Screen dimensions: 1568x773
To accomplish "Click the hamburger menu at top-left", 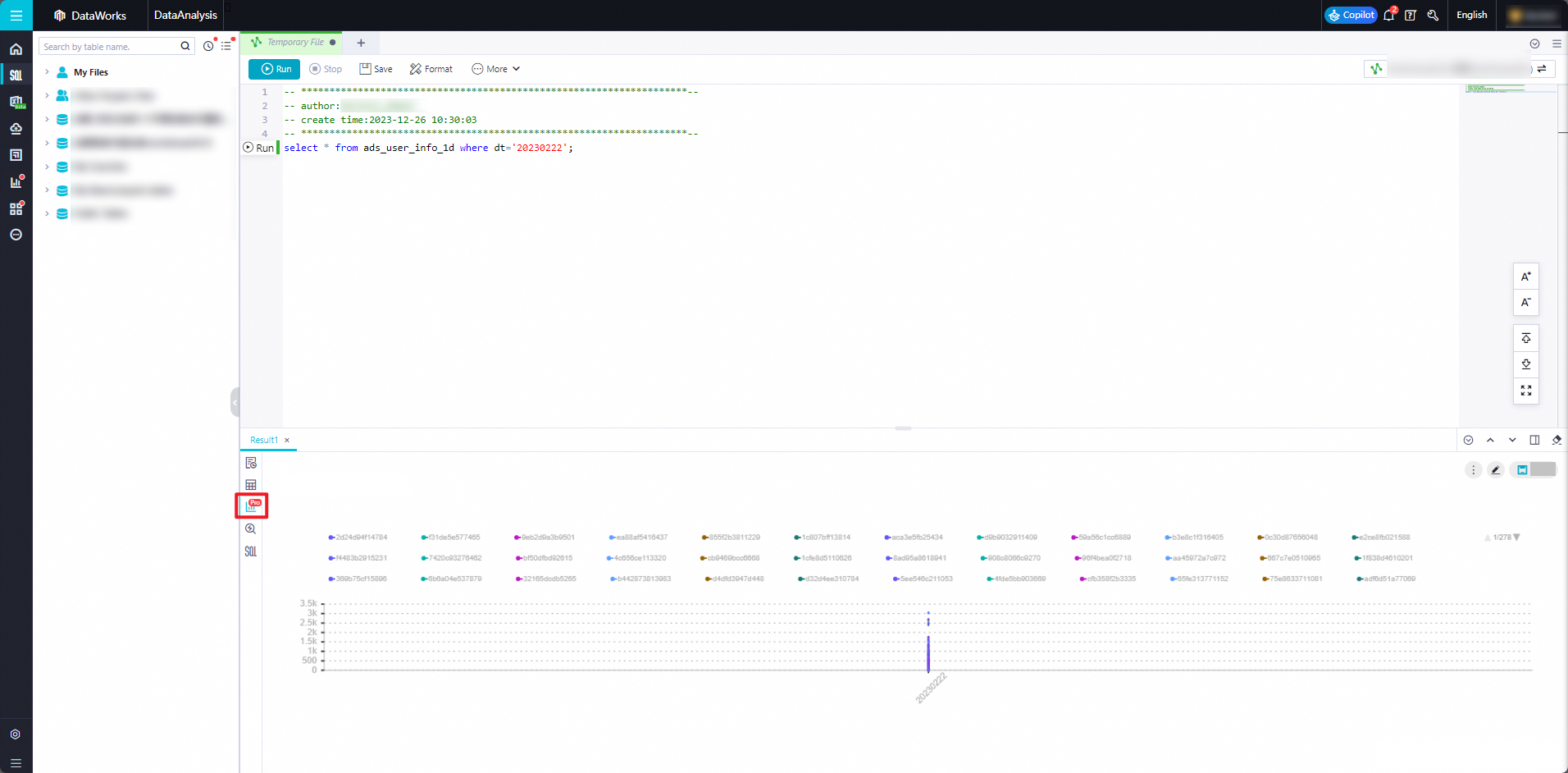I will 16,16.
